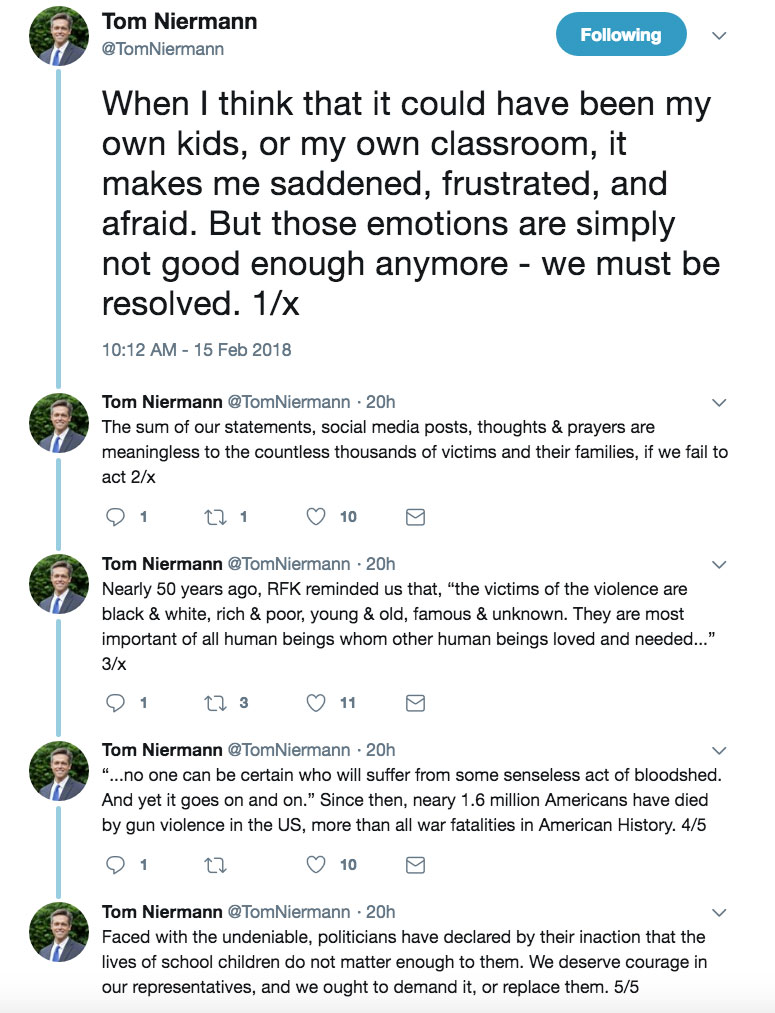The image size is (775, 1013).
Task: Like the 4/5 tweet about 1.6 million Americans
Action: [316, 864]
